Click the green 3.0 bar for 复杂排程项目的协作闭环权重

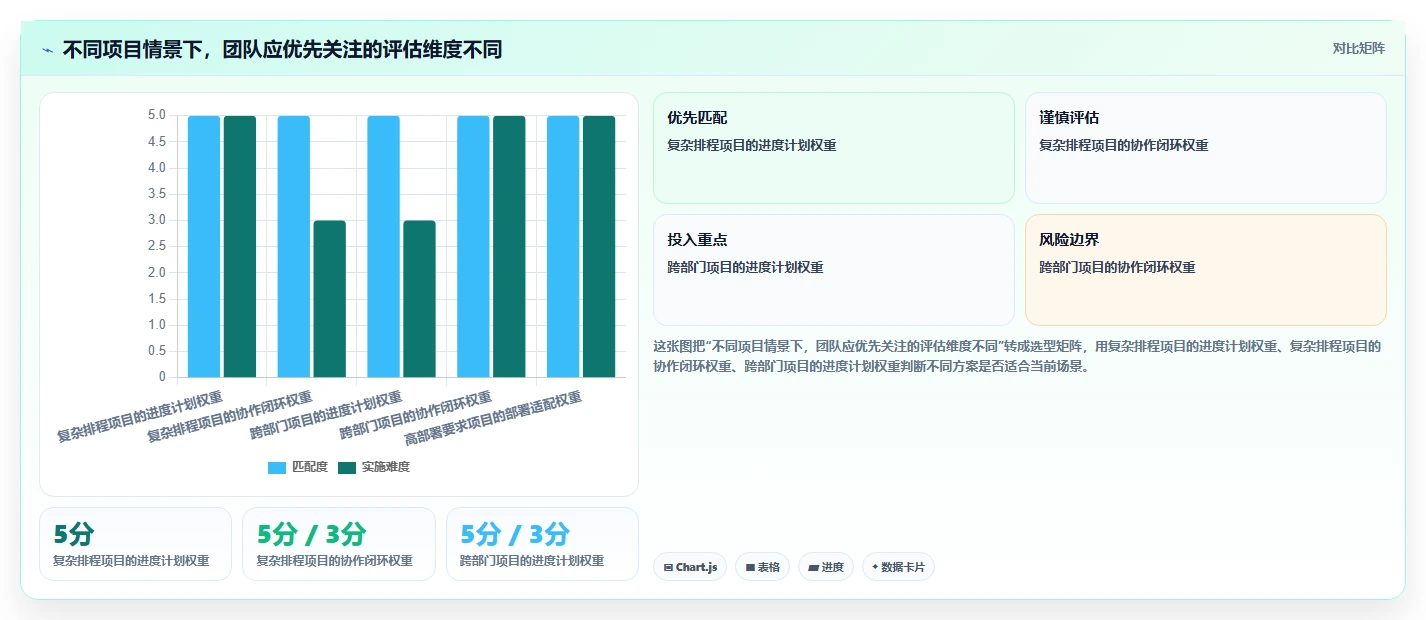pos(330,299)
